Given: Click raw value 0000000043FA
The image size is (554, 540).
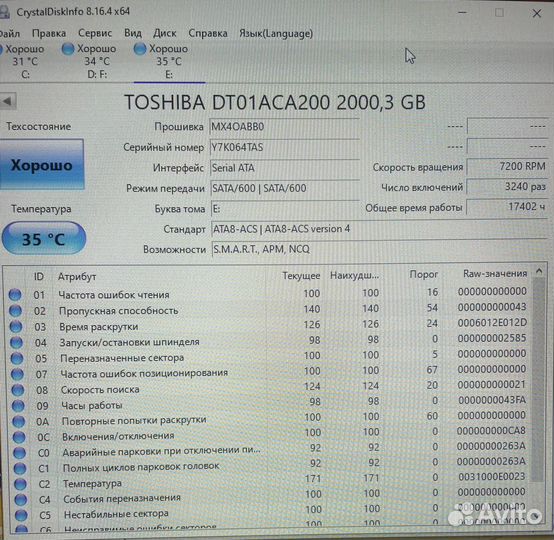Looking at the screenshot, I should [x=492, y=400].
